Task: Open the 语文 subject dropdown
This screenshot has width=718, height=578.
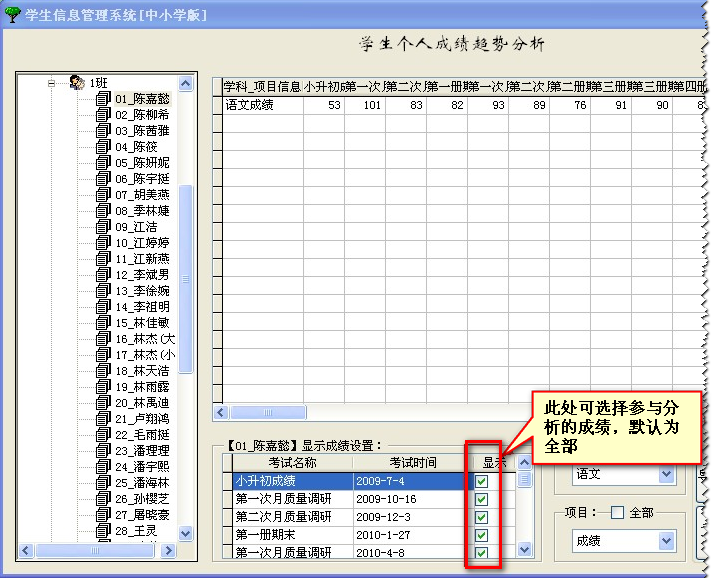Action: click(667, 475)
